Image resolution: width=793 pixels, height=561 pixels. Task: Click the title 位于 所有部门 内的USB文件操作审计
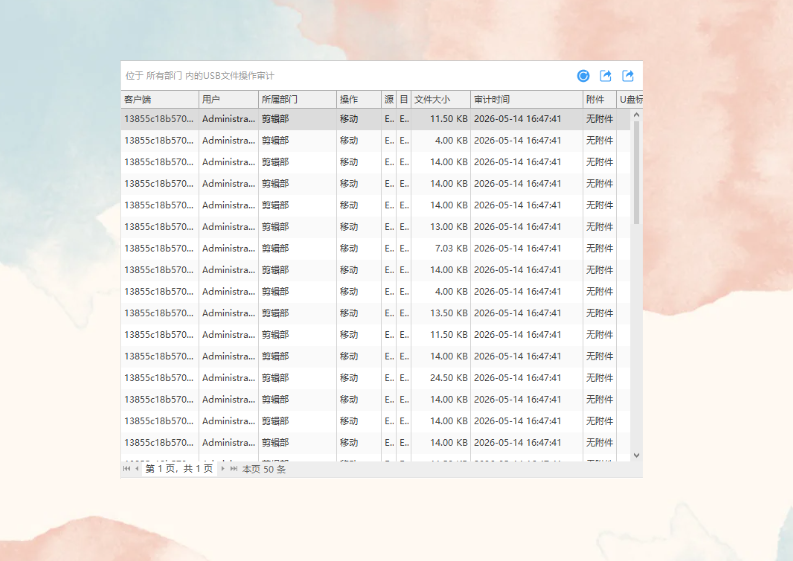click(200, 76)
